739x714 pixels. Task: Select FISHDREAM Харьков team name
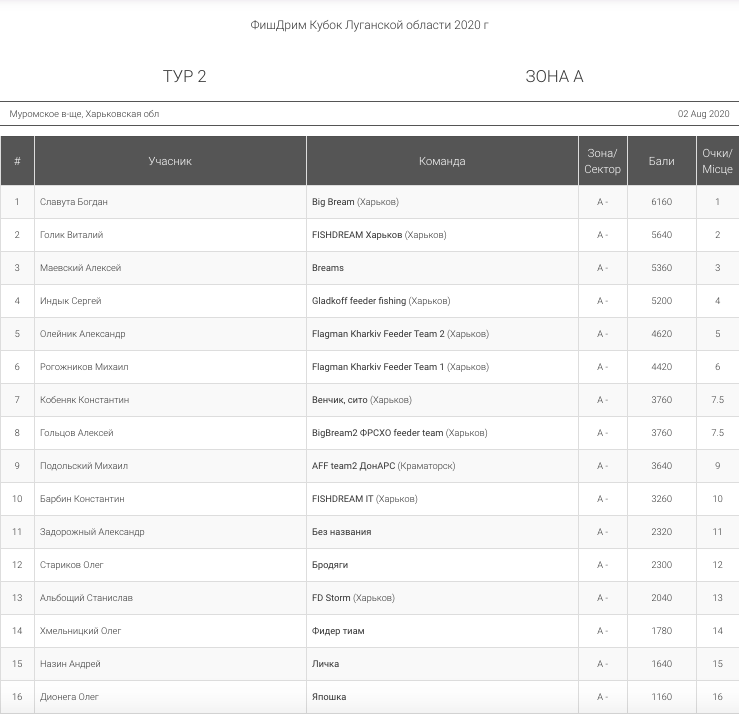(357, 235)
